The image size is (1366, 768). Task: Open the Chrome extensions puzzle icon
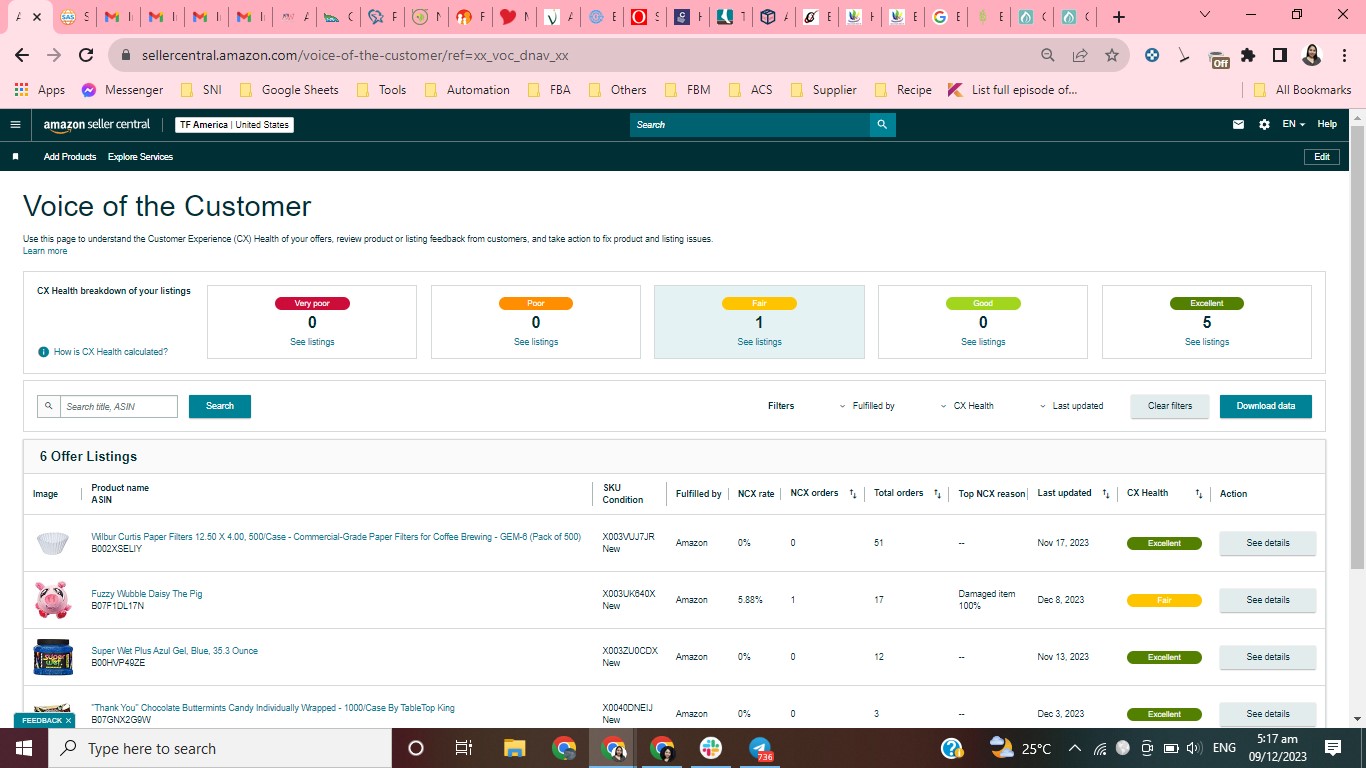tap(1248, 56)
